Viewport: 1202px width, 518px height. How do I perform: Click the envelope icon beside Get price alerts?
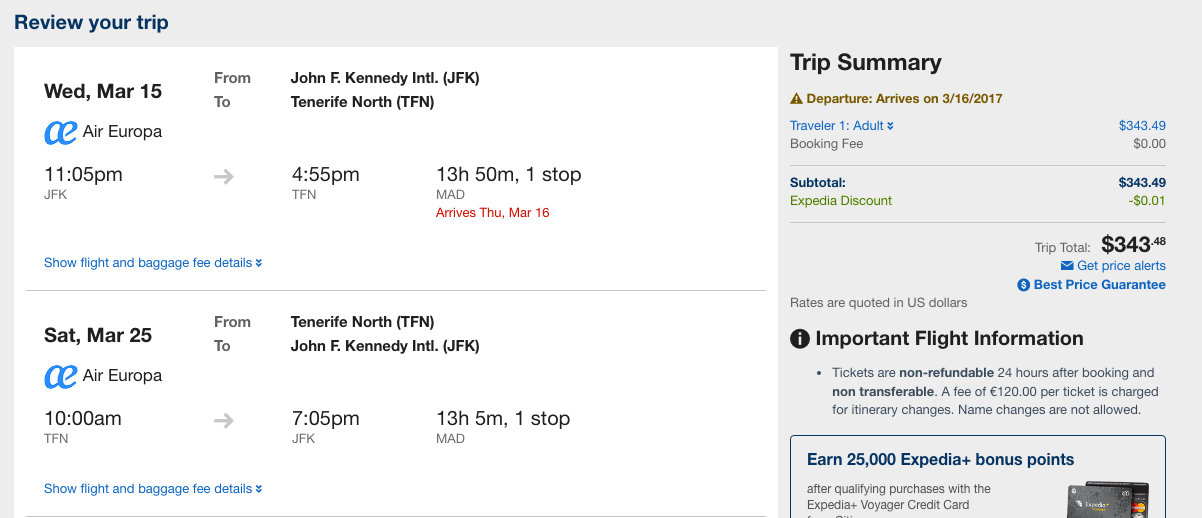click(1067, 266)
